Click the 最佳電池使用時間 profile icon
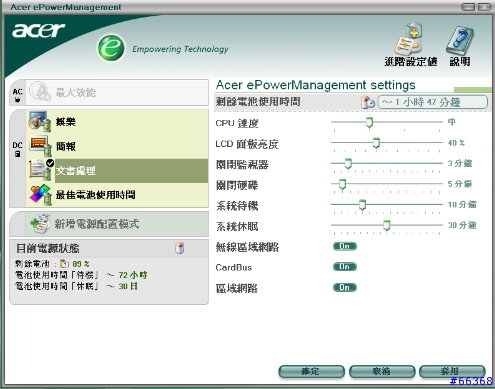This screenshot has height=389, width=495. [x=40, y=195]
